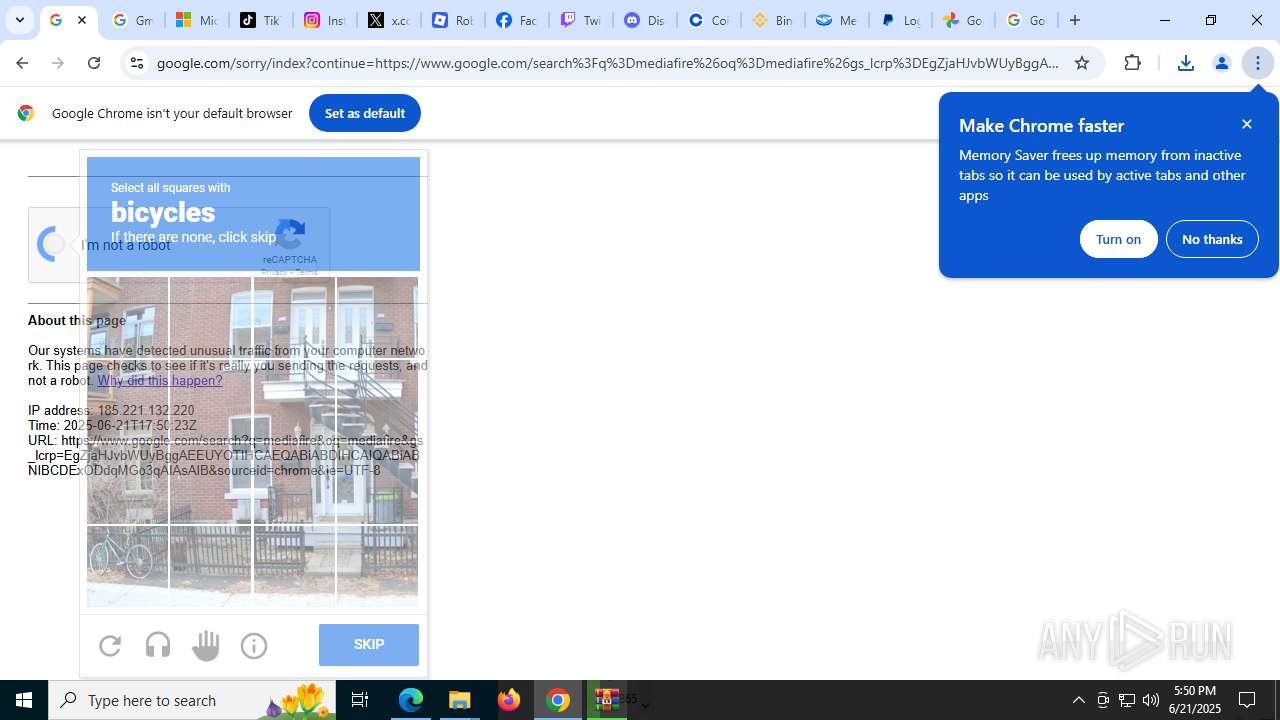
Task: Open Windows notification center
Action: point(1248,700)
